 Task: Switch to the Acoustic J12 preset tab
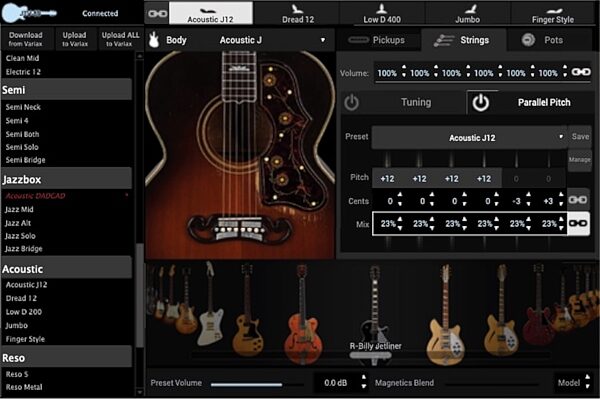[x=210, y=13]
